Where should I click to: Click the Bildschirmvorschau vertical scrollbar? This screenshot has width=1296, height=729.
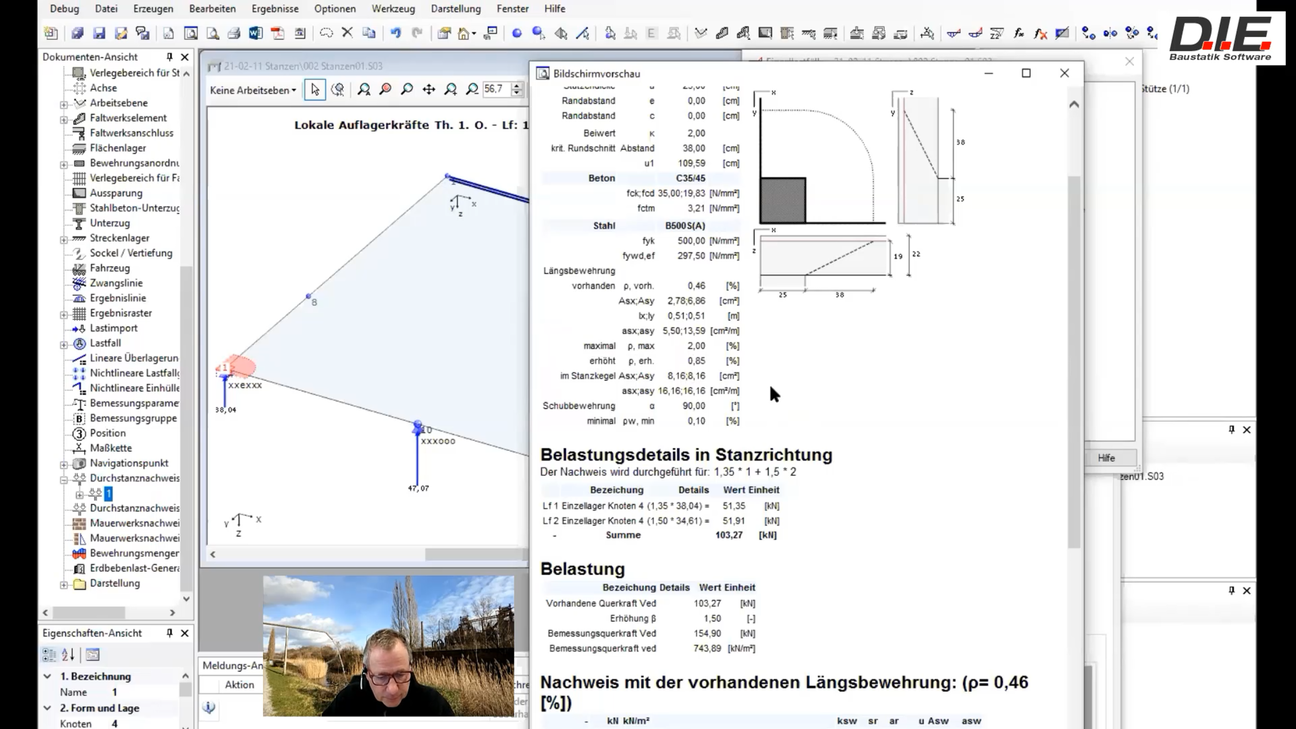pos(1074,360)
